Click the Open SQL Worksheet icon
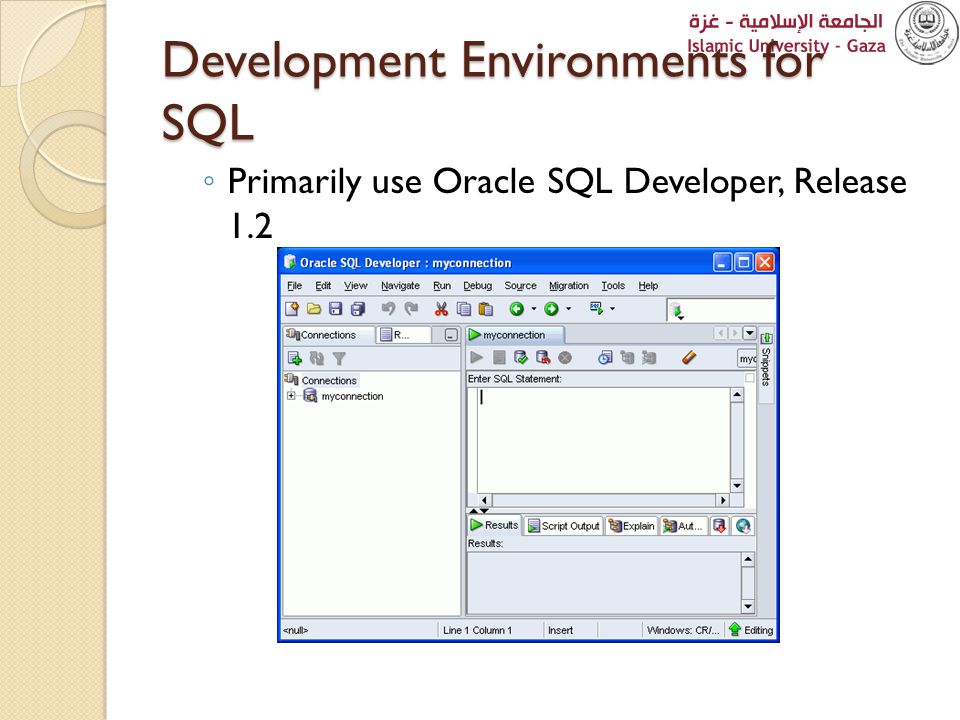The width and height of the screenshot is (960, 720). pyautogui.click(x=596, y=307)
